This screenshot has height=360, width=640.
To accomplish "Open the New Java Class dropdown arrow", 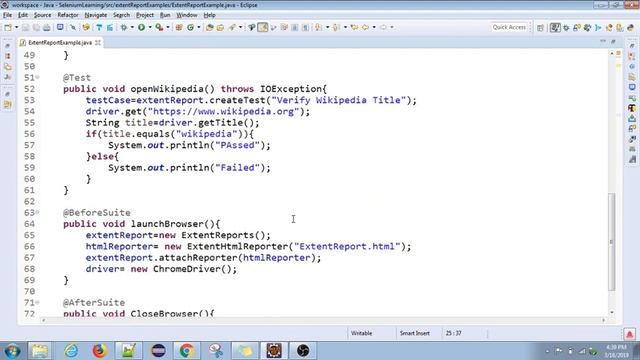I will tap(199, 27).
